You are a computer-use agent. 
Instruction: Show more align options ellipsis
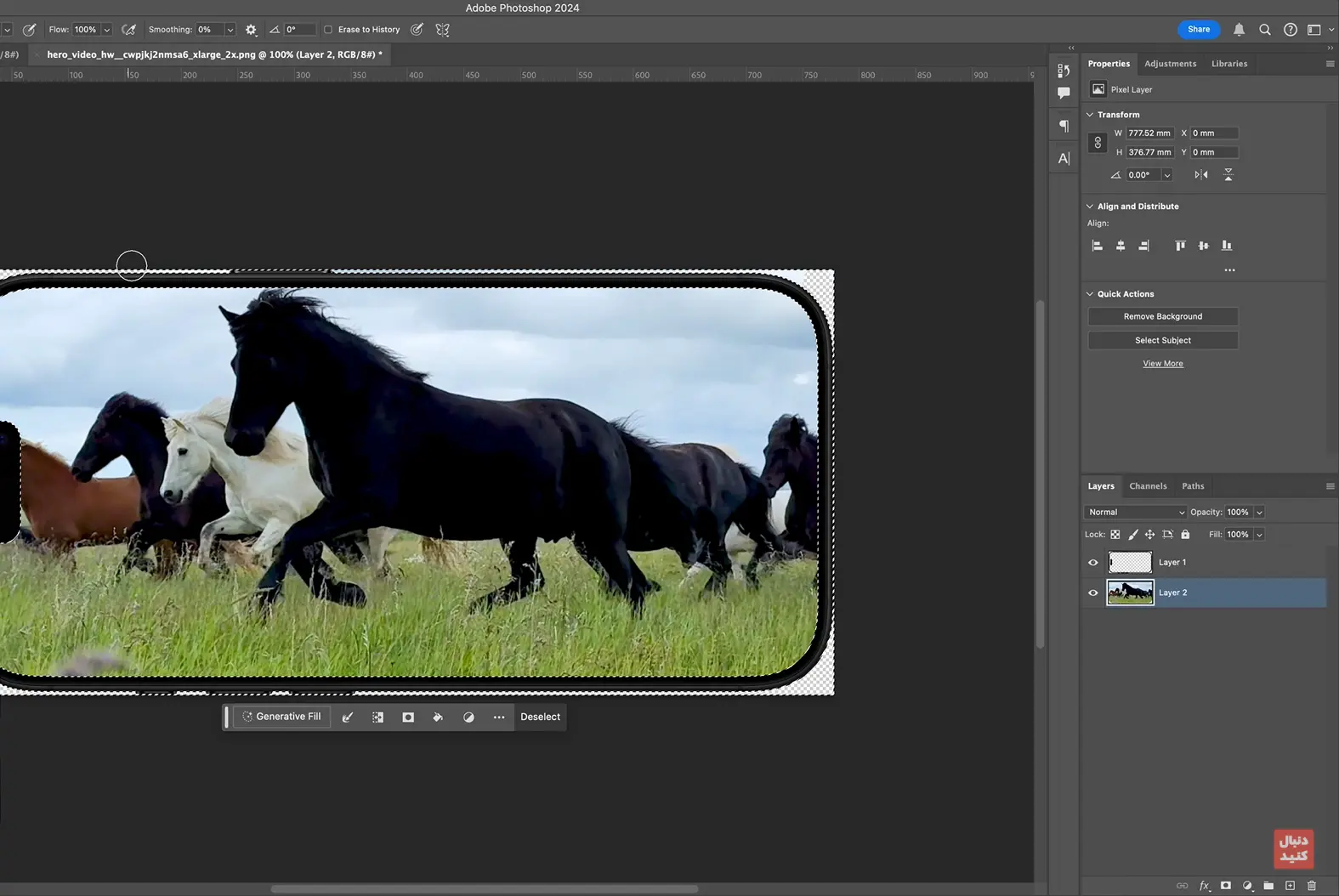click(x=1229, y=270)
